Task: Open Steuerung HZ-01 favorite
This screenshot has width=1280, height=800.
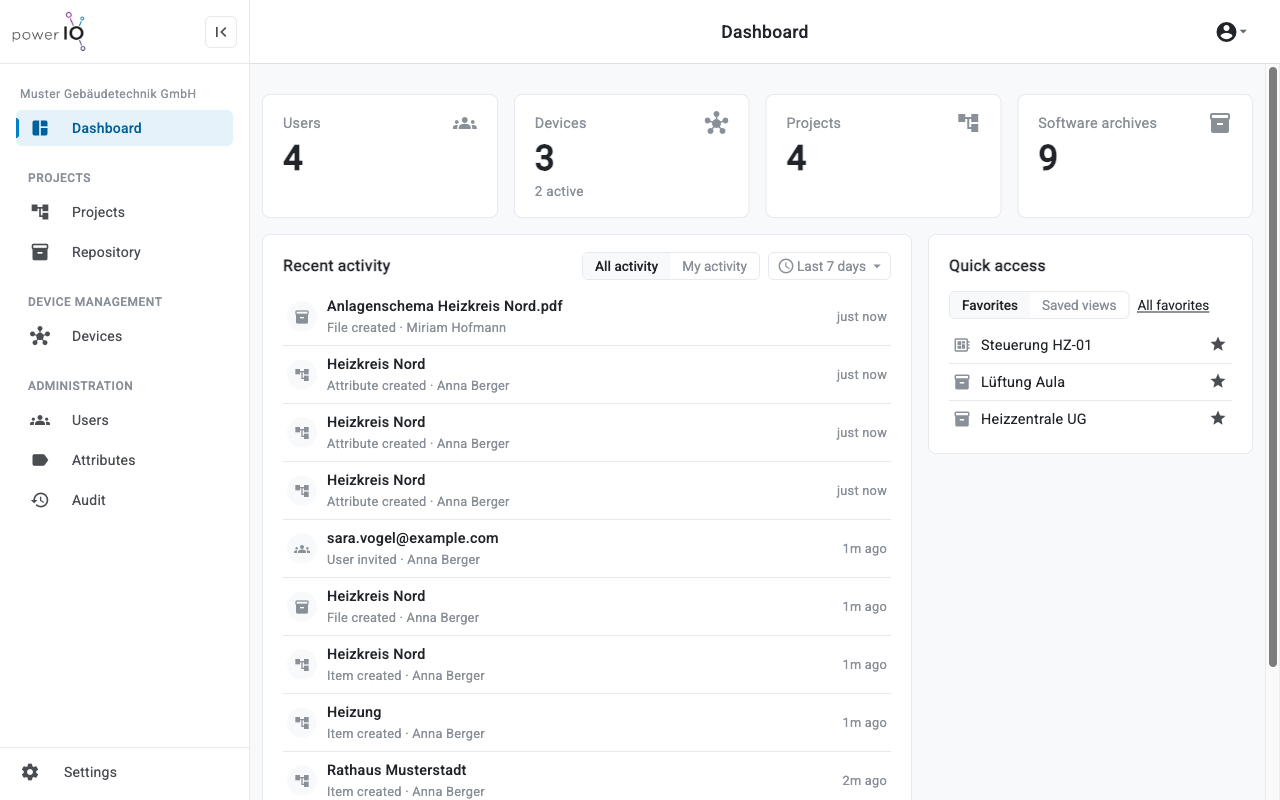Action: (x=1036, y=345)
